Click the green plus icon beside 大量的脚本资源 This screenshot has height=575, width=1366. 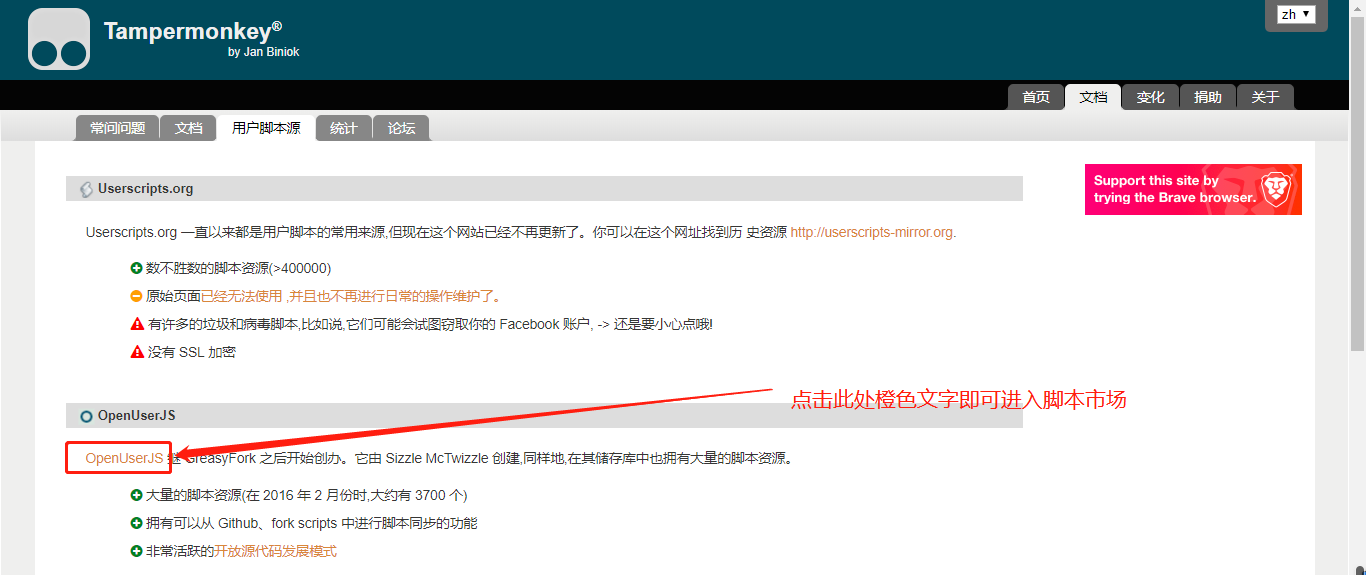[x=137, y=495]
